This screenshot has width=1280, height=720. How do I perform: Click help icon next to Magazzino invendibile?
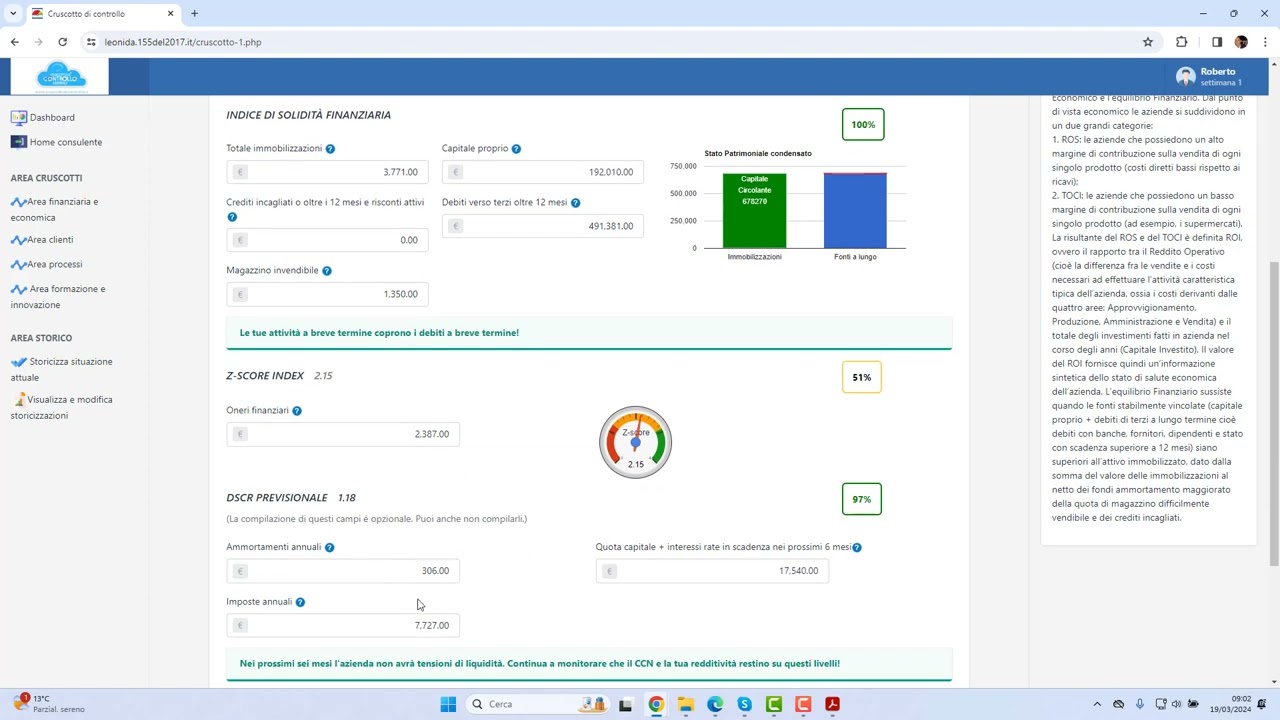pos(327,271)
